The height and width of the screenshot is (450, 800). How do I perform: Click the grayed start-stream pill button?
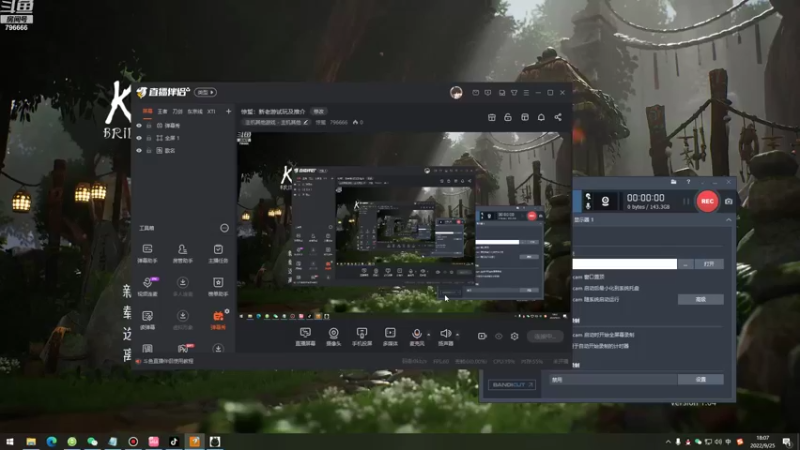tap(545, 336)
